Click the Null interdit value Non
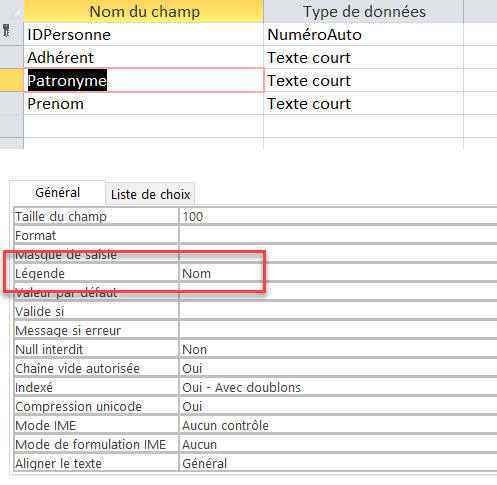 pyautogui.click(x=338, y=350)
